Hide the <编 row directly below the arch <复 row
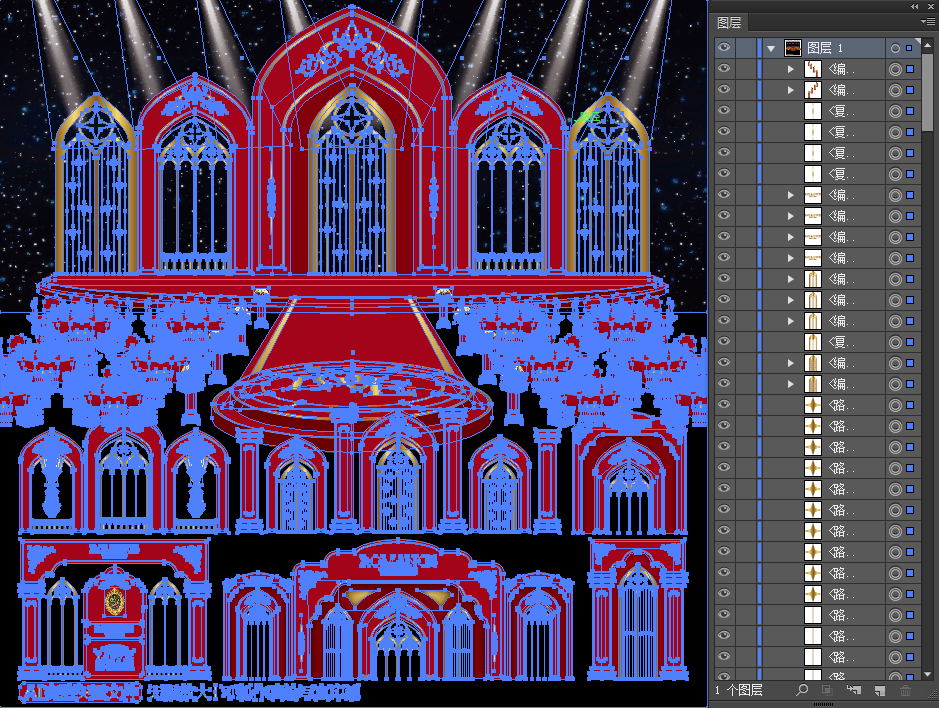The width and height of the screenshot is (939, 708). (x=724, y=362)
